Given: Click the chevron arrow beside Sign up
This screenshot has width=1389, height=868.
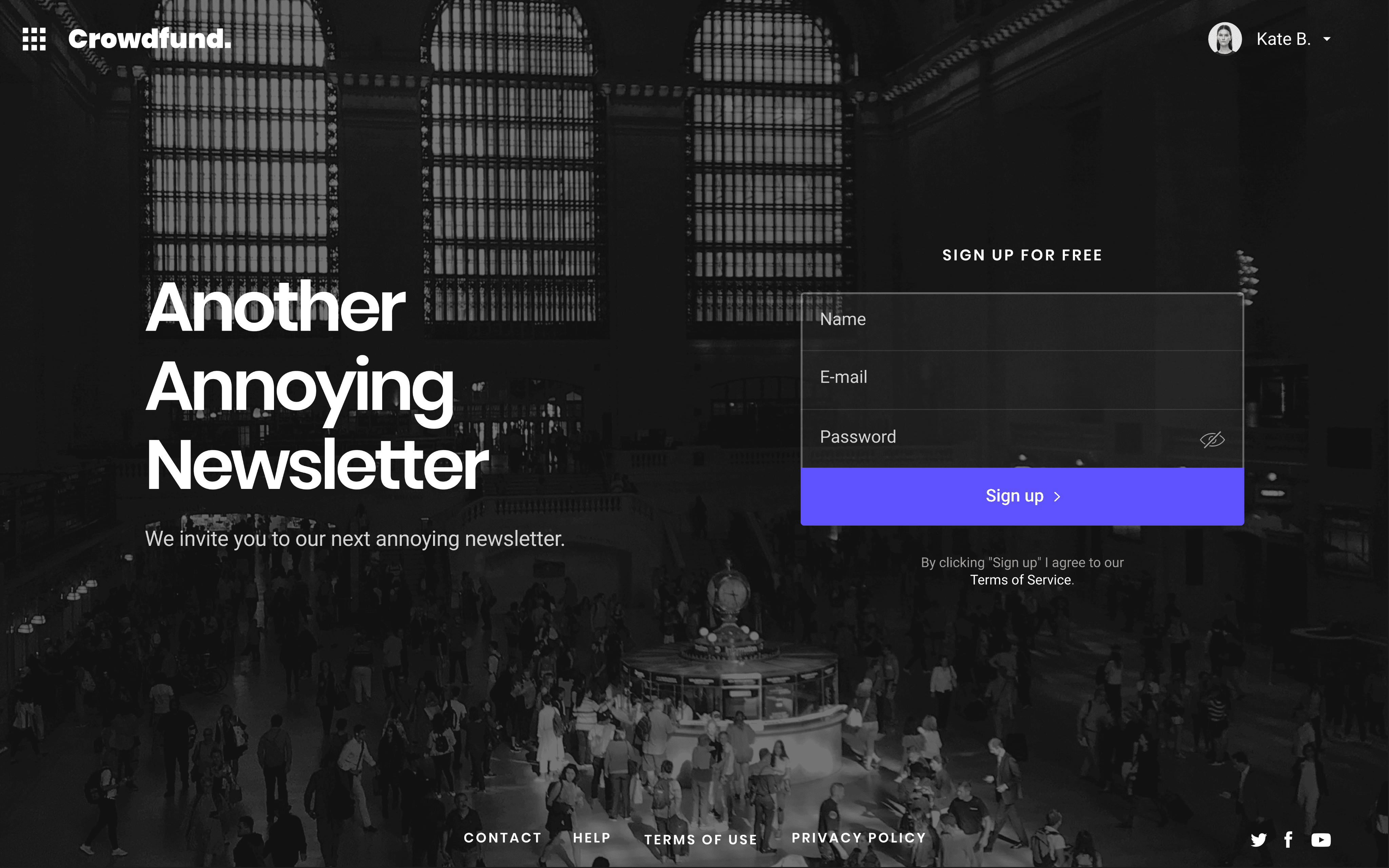Looking at the screenshot, I should 1057,497.
